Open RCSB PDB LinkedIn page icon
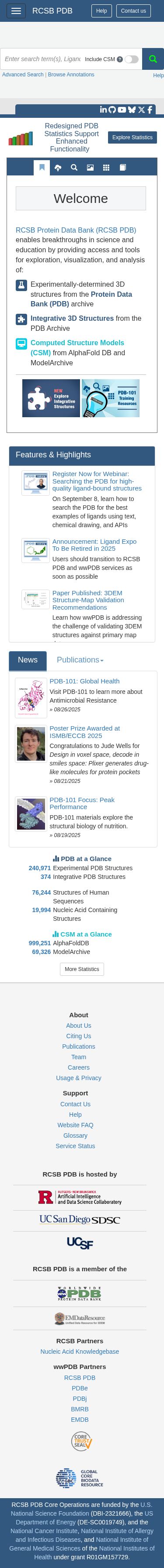 [104, 110]
